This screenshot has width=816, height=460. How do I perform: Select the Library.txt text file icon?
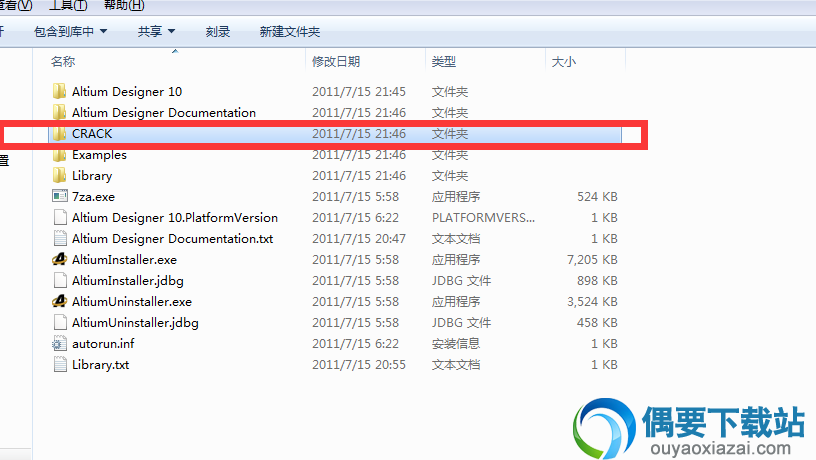pos(60,364)
